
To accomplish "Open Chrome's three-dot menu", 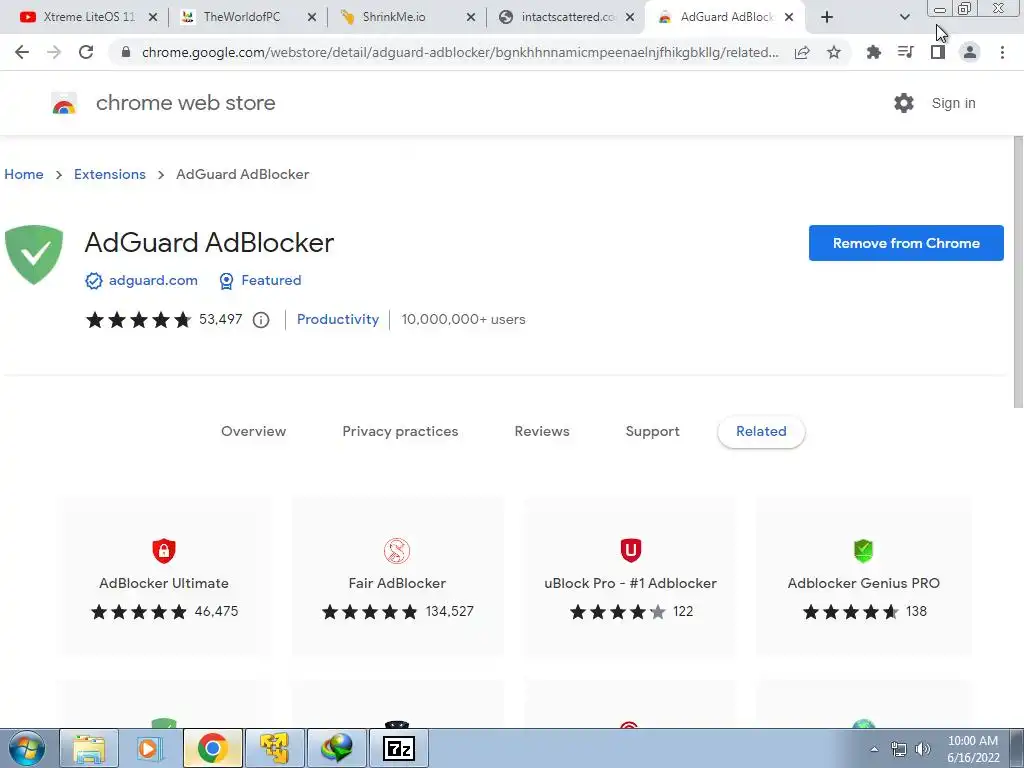I will pyautogui.click(x=1002, y=52).
